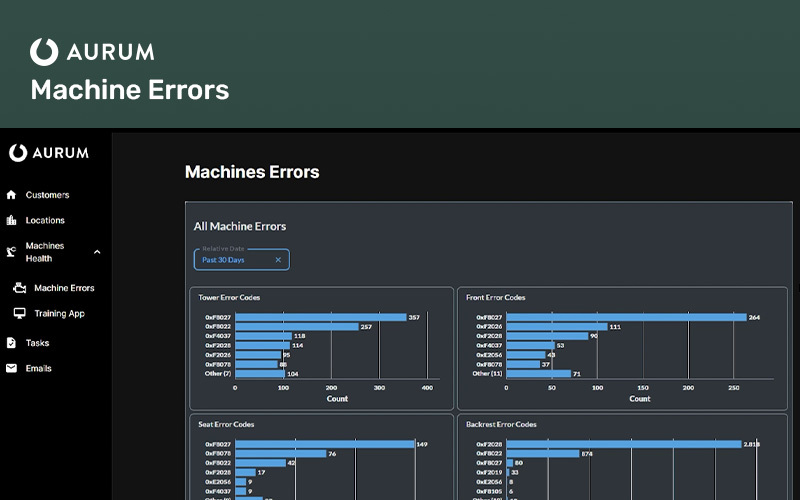Click the Machine Errors engine icon

tap(19, 288)
